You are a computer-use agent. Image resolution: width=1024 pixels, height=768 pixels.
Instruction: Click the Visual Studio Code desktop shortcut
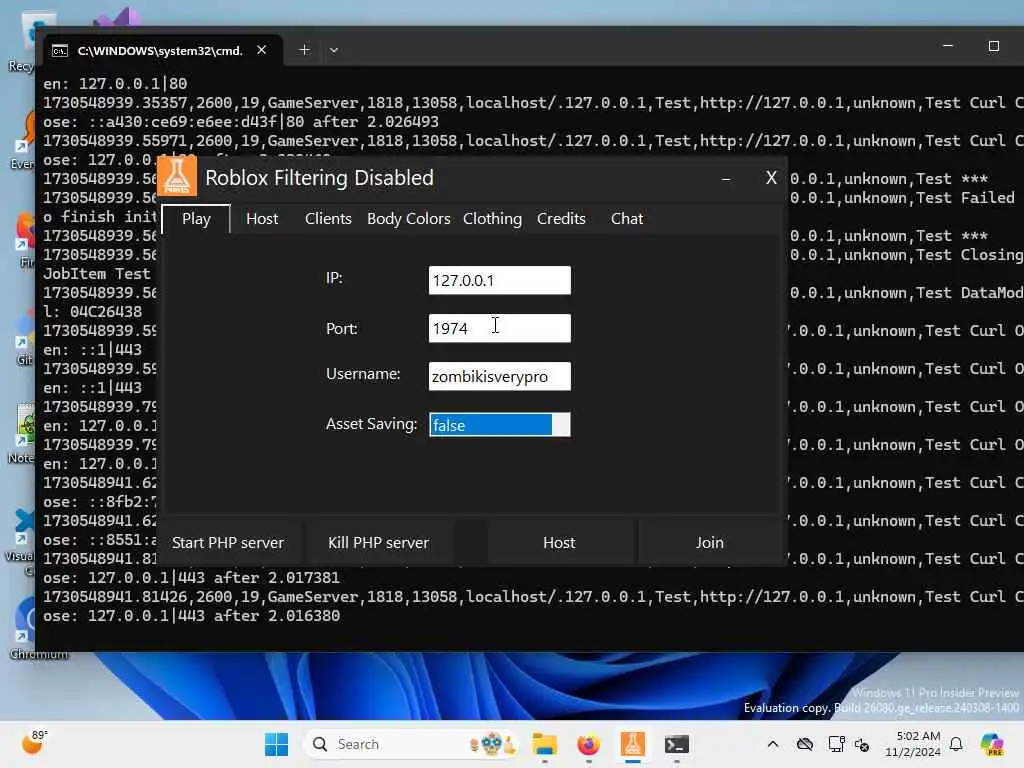pyautogui.click(x=21, y=542)
